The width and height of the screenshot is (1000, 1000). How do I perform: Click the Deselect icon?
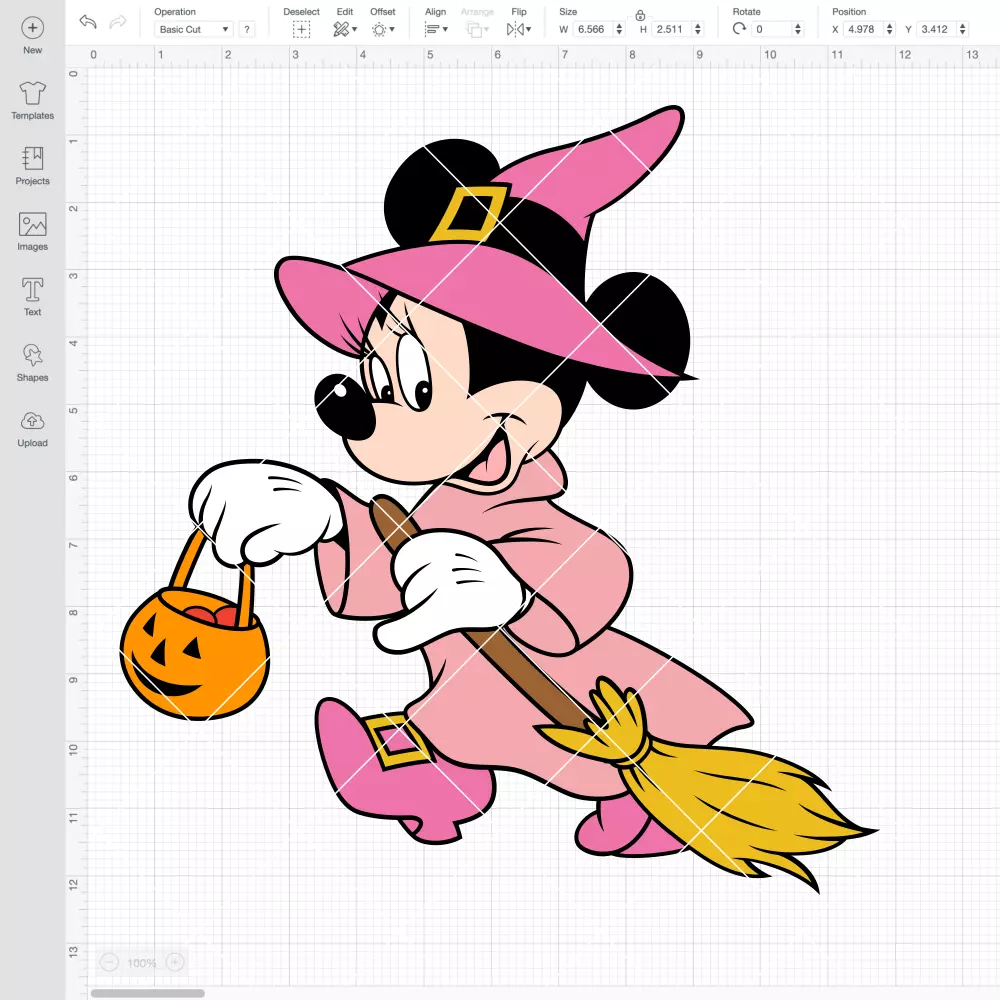pos(302,29)
